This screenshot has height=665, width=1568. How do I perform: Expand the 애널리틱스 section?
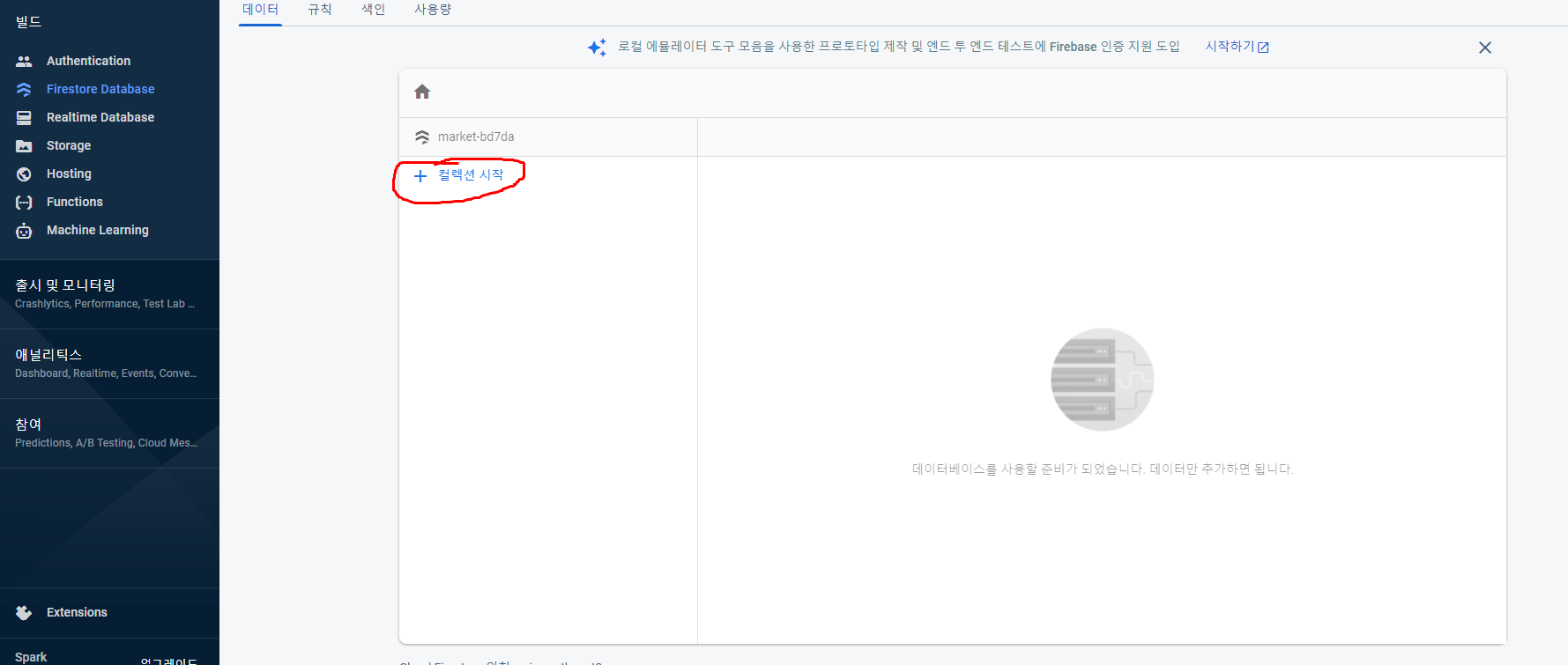109,363
